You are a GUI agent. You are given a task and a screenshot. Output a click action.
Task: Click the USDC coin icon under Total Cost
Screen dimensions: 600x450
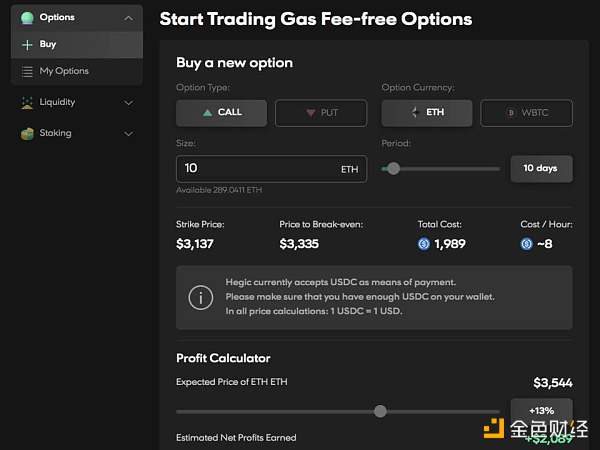point(424,244)
